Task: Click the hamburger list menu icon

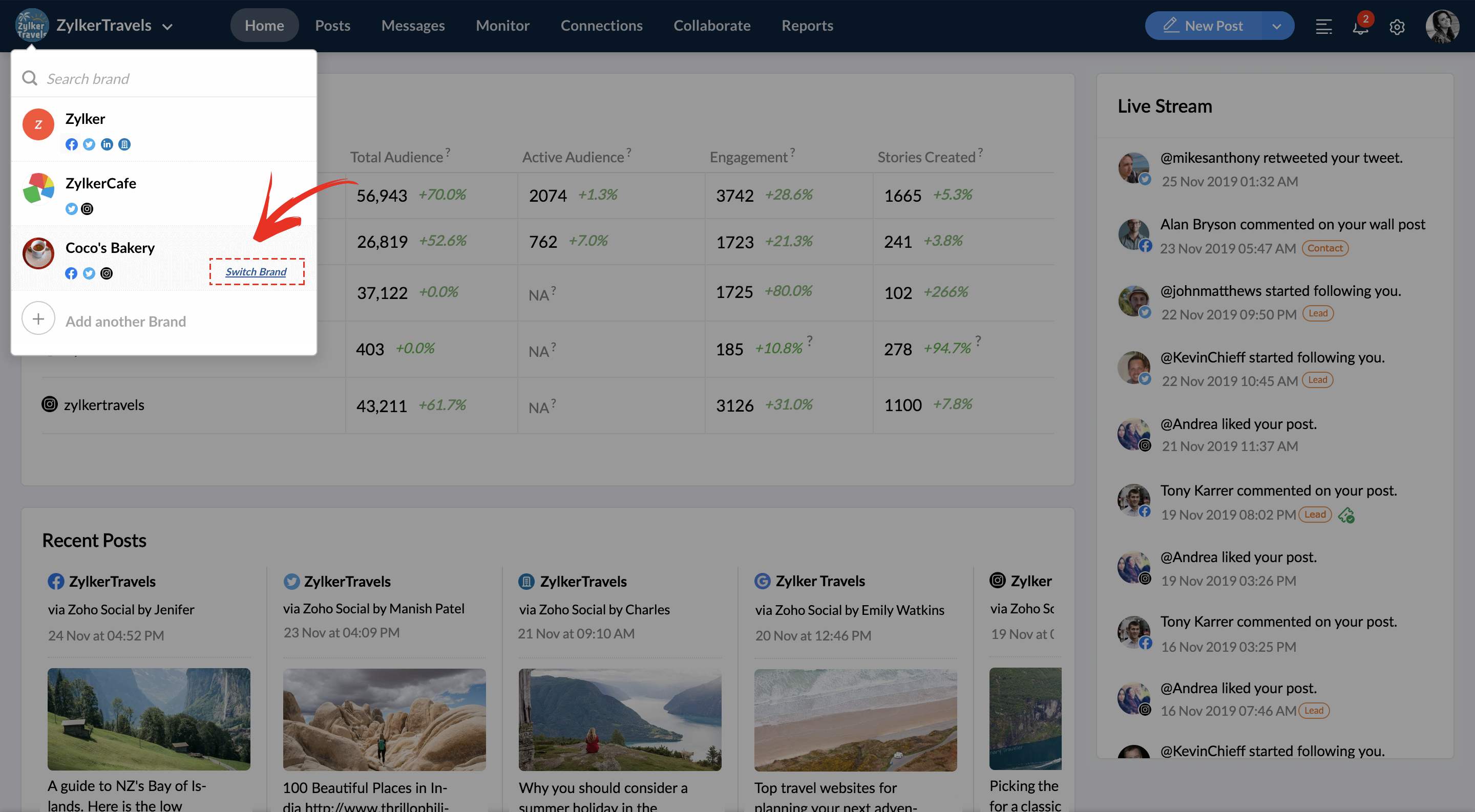Action: click(x=1323, y=26)
